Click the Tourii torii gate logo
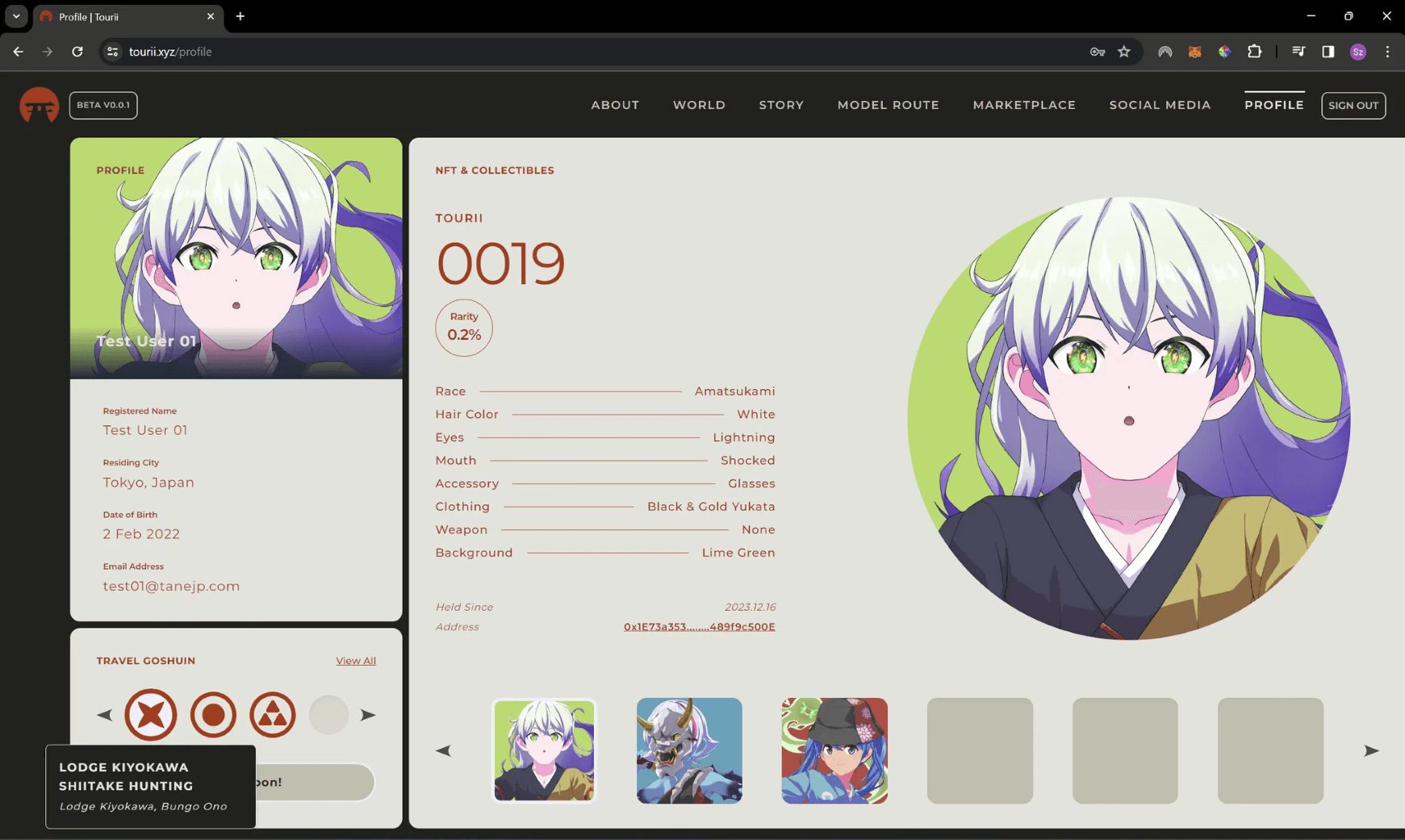This screenshot has width=1405, height=840. coord(39,105)
